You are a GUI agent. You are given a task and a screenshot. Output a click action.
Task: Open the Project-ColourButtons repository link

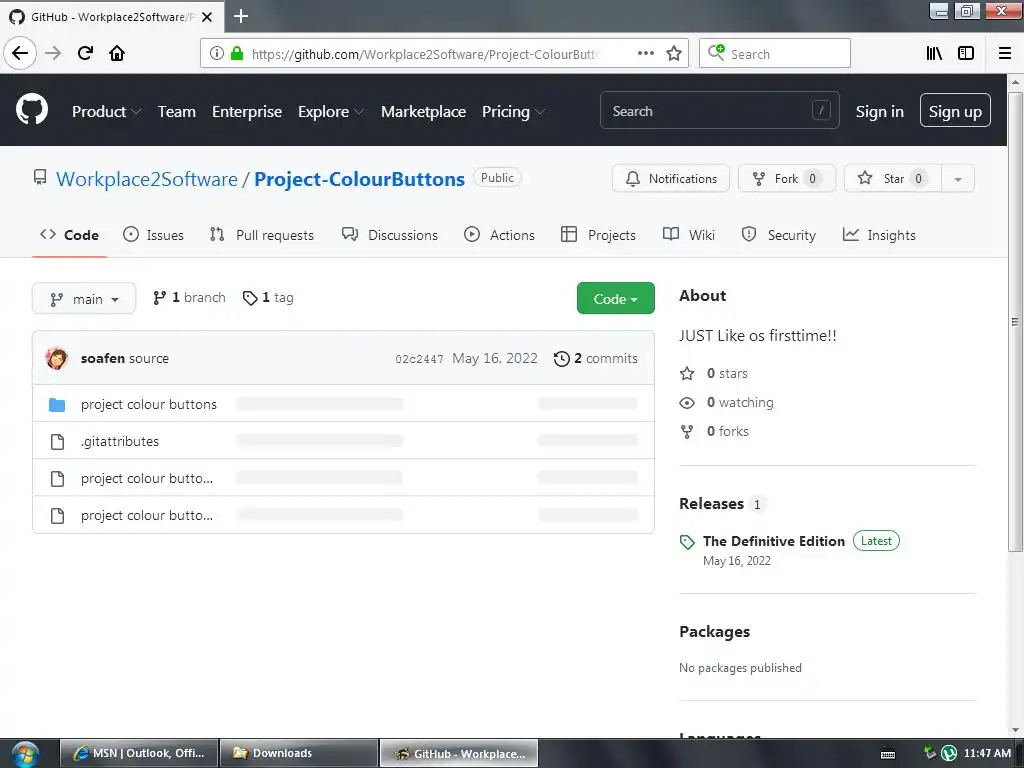(x=359, y=179)
